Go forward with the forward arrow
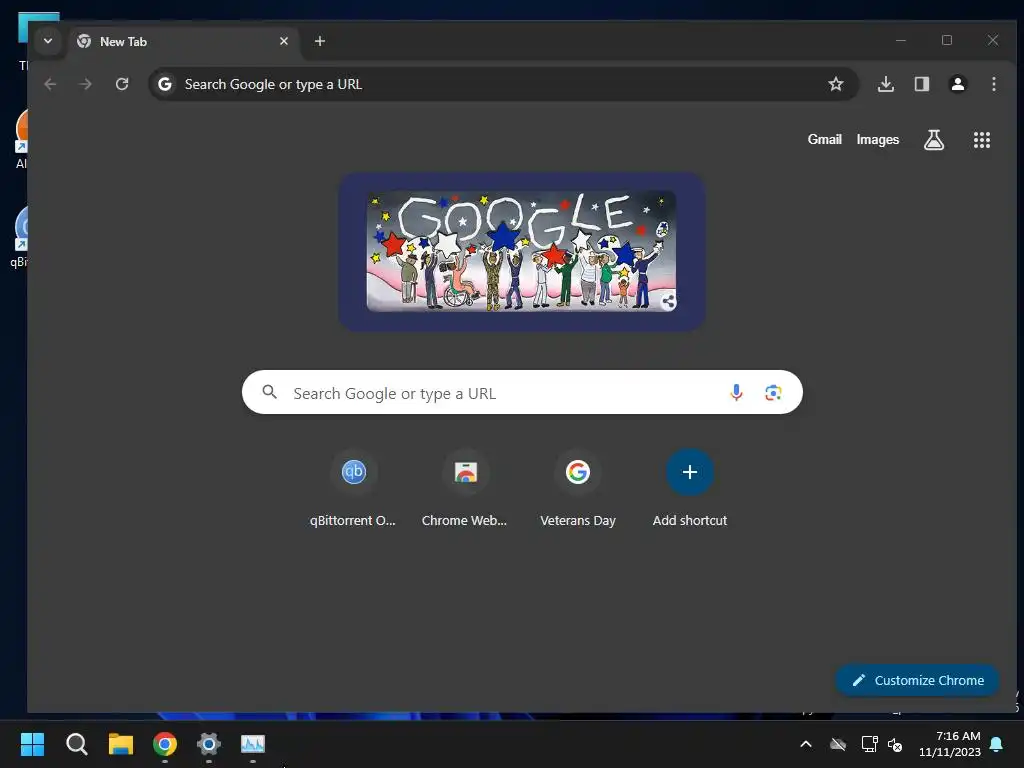1024x768 pixels. pos(86,84)
